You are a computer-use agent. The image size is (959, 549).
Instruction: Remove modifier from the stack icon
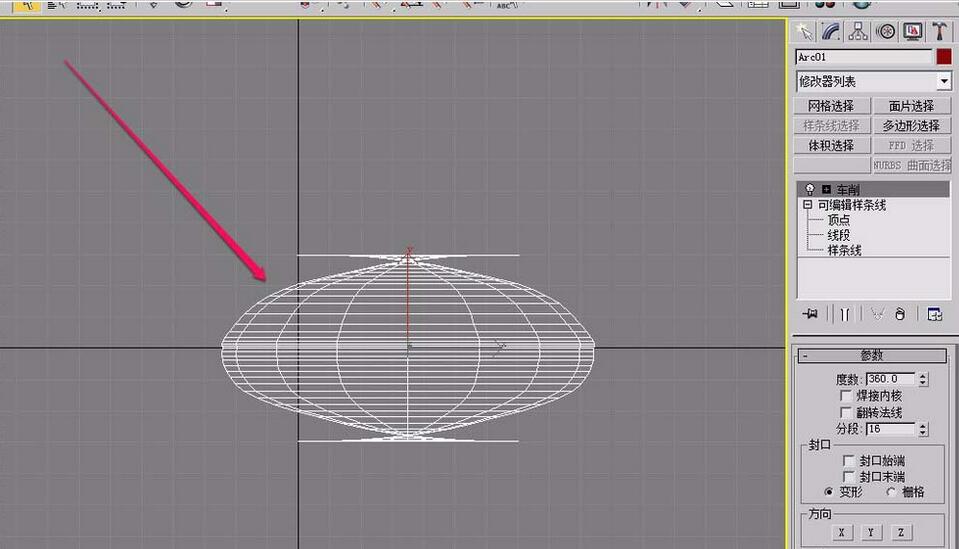click(900, 314)
